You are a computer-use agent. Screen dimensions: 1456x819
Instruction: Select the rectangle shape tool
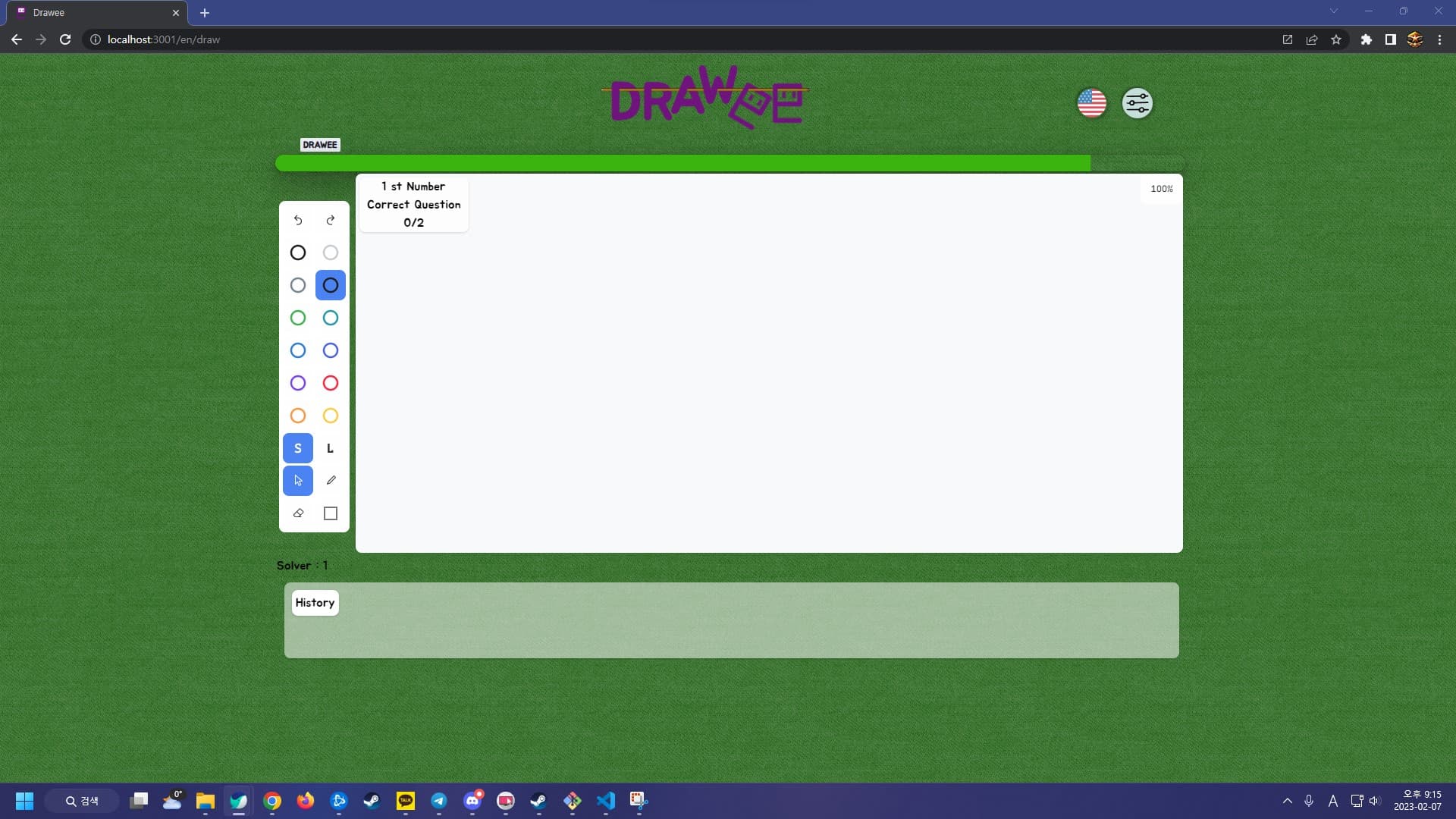331,513
